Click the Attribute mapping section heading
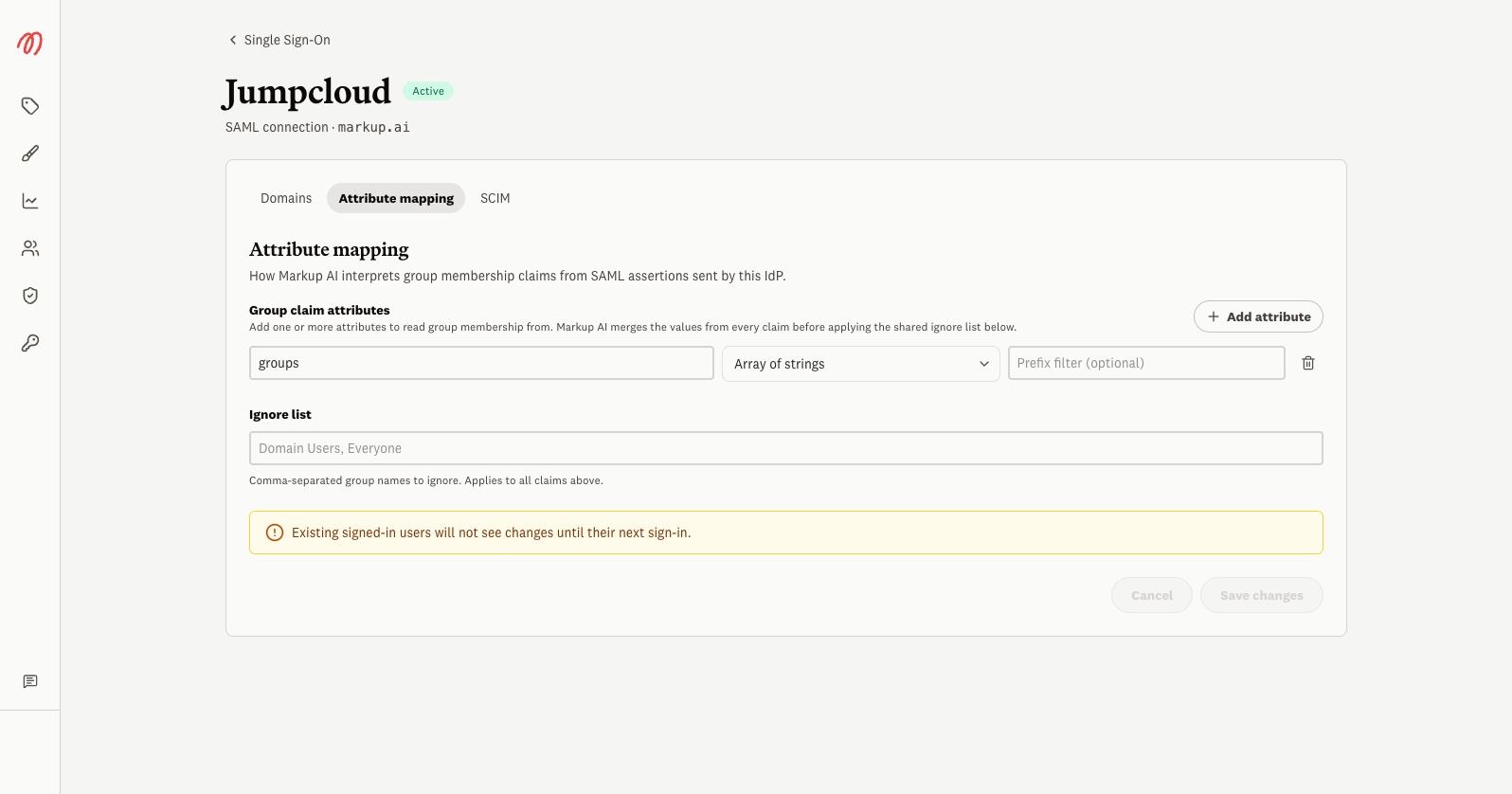The height and width of the screenshot is (794, 1512). (x=329, y=249)
